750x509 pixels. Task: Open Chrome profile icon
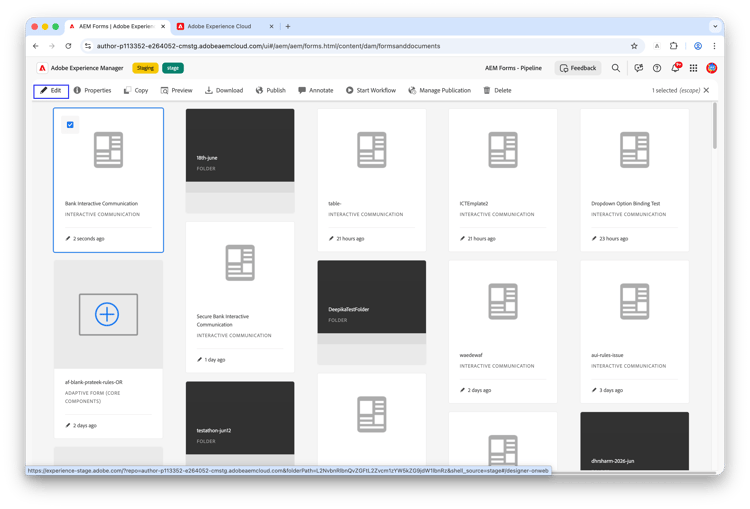698,46
